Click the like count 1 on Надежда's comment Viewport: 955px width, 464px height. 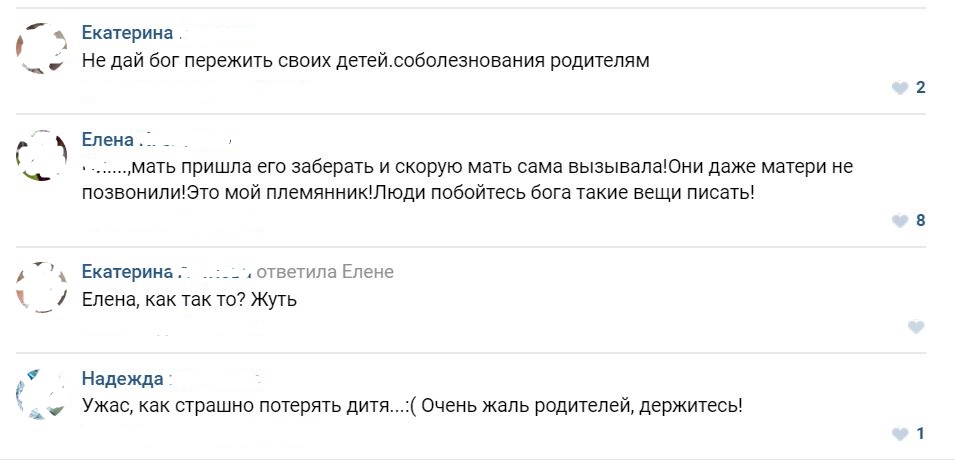point(921,434)
